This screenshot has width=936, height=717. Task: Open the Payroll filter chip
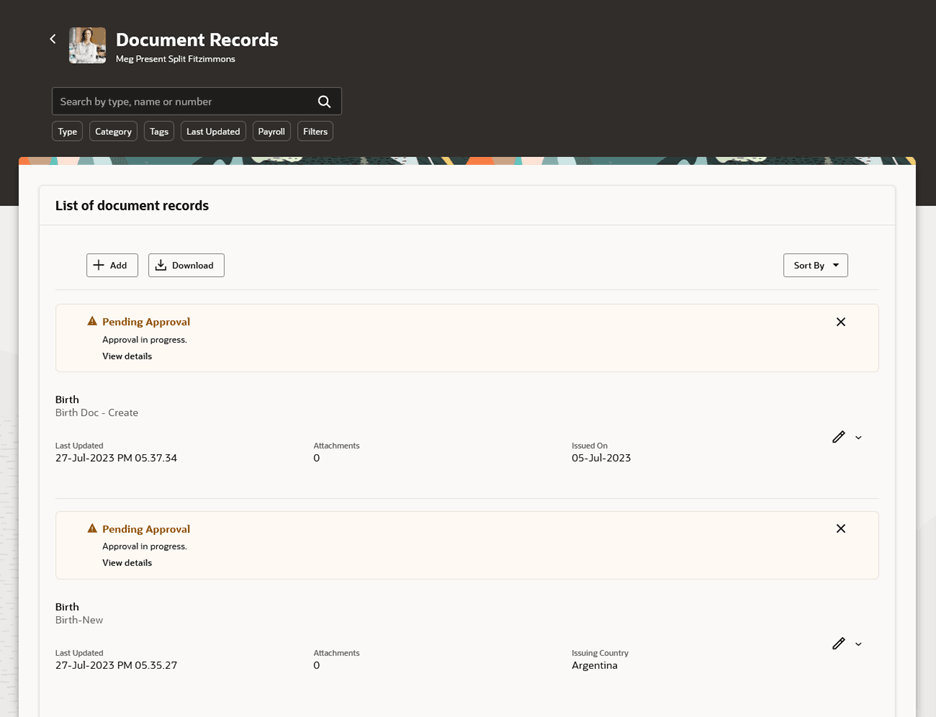coord(272,131)
